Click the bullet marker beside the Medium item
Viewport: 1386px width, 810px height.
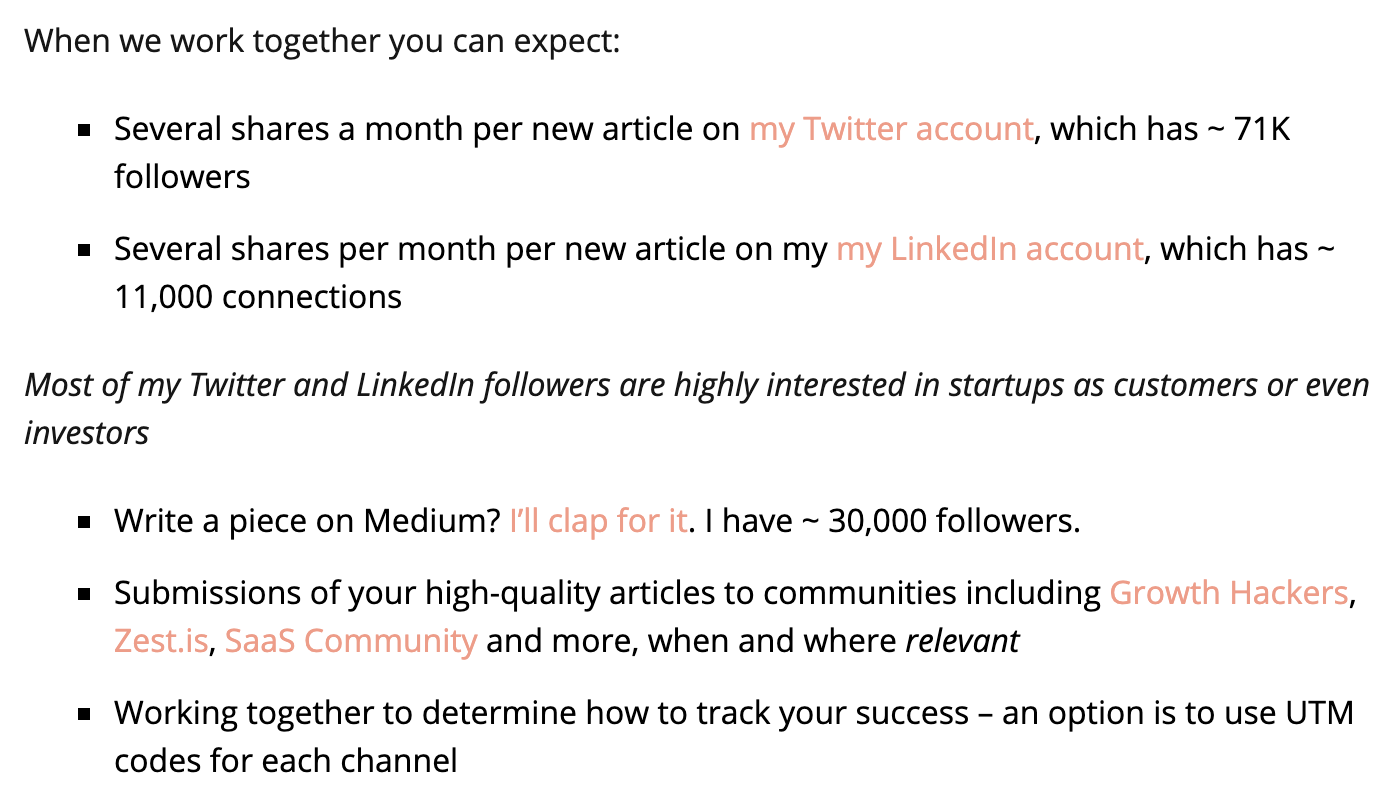click(x=85, y=523)
